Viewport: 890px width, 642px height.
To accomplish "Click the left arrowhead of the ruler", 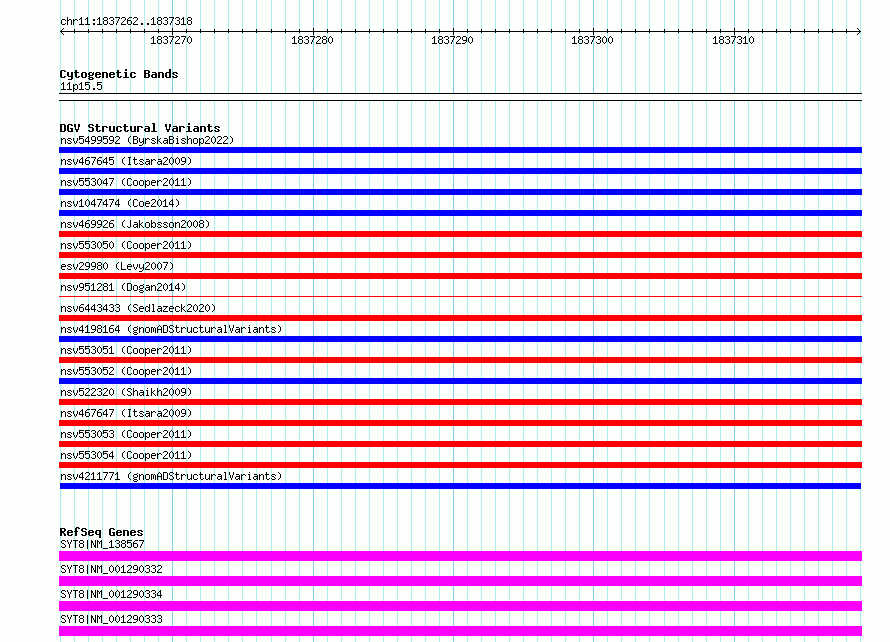I will point(62,31).
